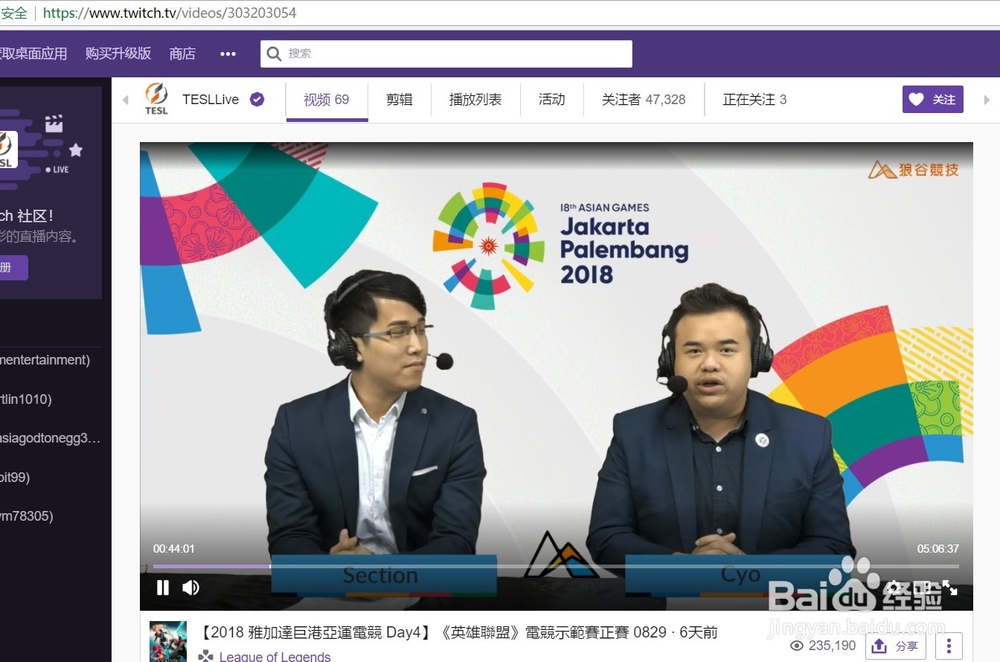Viewport: 1000px width, 662px height.
Task: Pause the video playback
Action: pos(163,587)
